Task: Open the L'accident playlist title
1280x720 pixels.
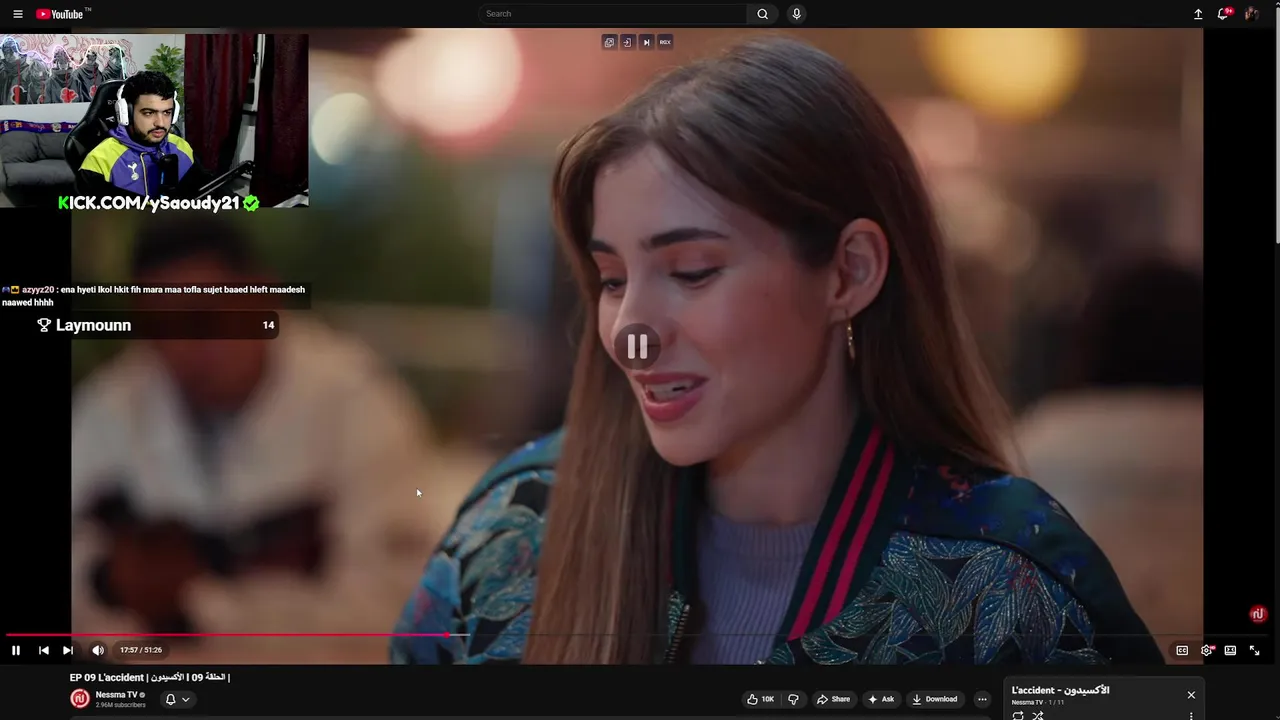Action: pos(1060,690)
